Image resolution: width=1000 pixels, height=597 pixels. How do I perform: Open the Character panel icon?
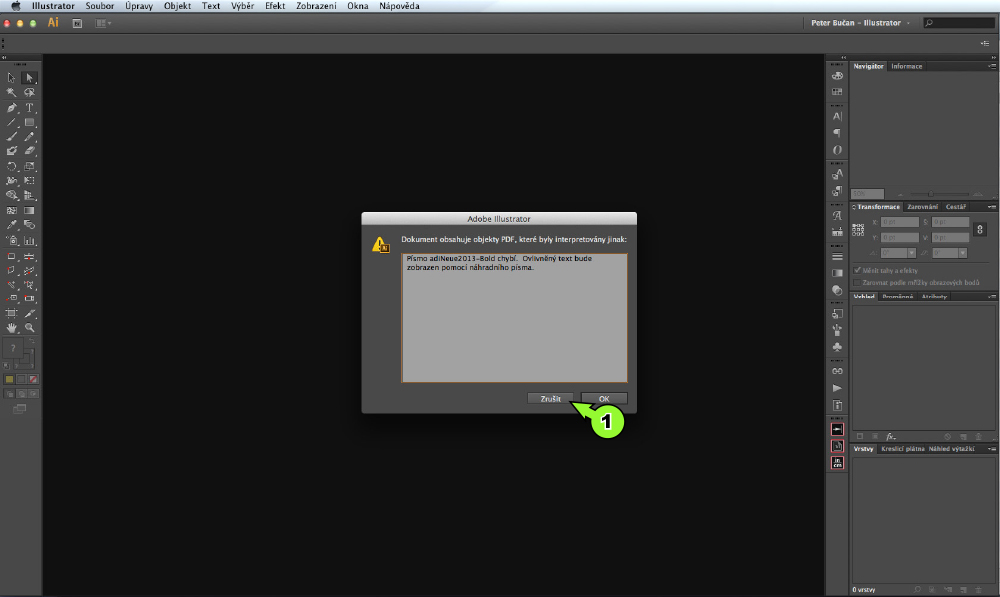tap(837, 116)
